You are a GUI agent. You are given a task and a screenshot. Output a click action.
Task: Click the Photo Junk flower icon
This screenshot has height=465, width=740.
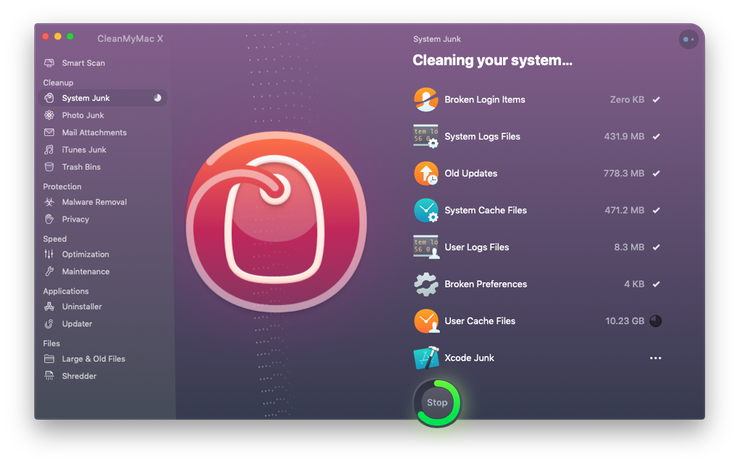point(49,115)
